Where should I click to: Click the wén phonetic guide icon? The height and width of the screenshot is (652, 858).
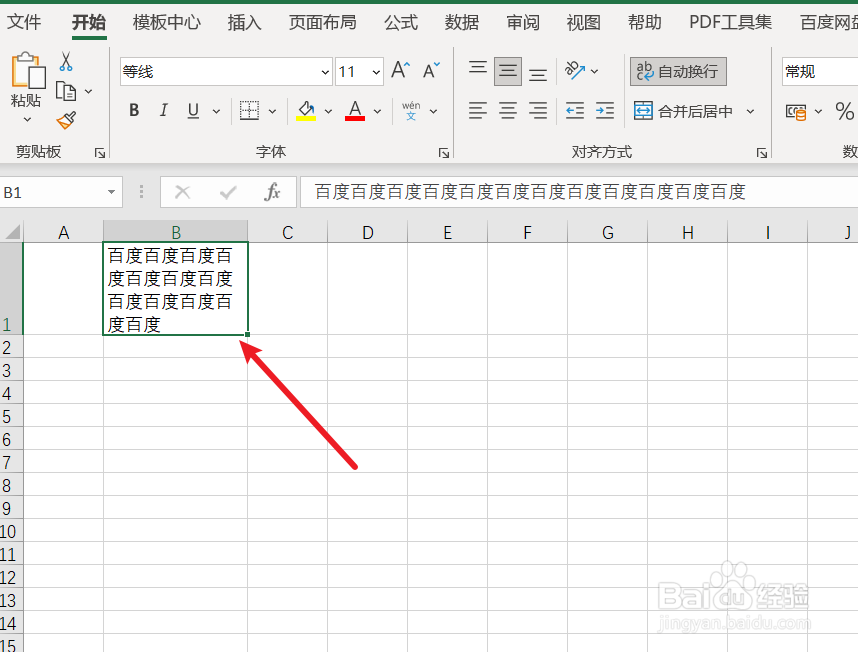[x=411, y=110]
